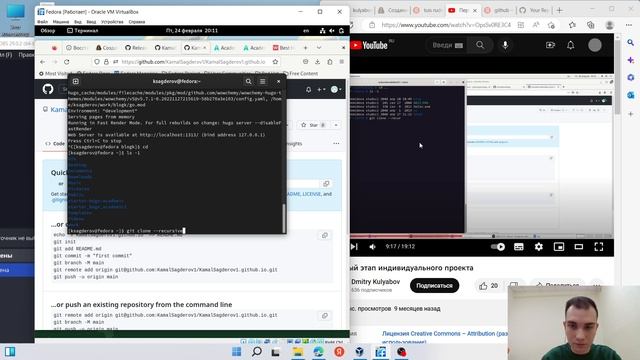Skip to next video in player
The image size is (640, 360).
click(x=354, y=247)
